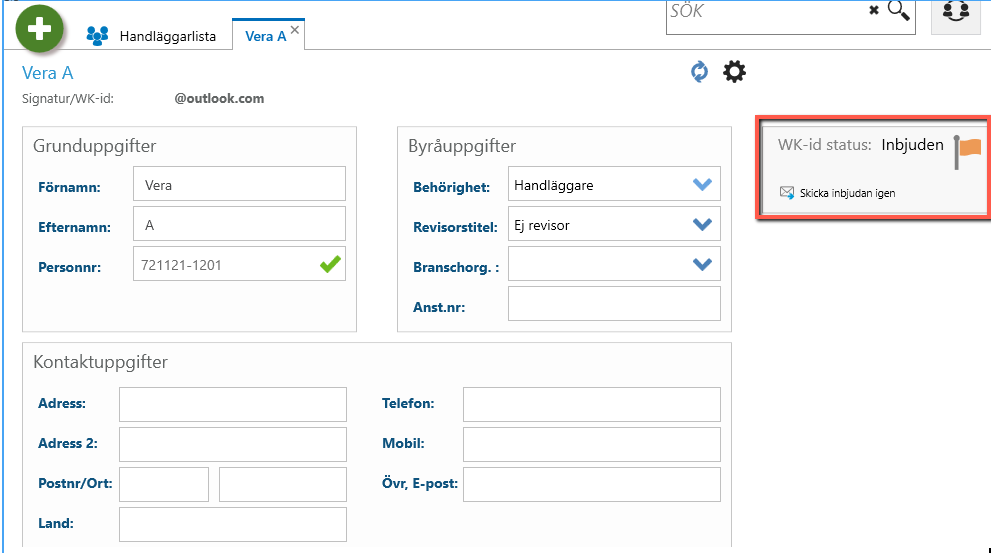Click the Anst.nr input field
Viewport: 991px width, 553px height.
pyautogui.click(x=614, y=303)
